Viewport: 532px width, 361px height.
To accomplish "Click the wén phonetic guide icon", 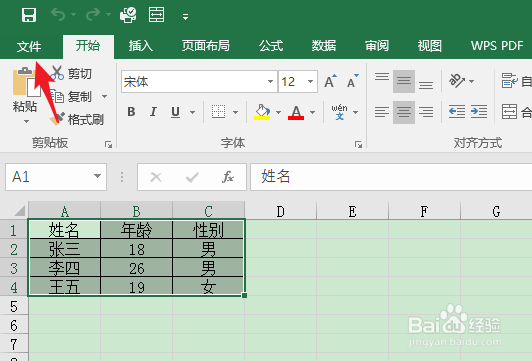I will (339, 112).
